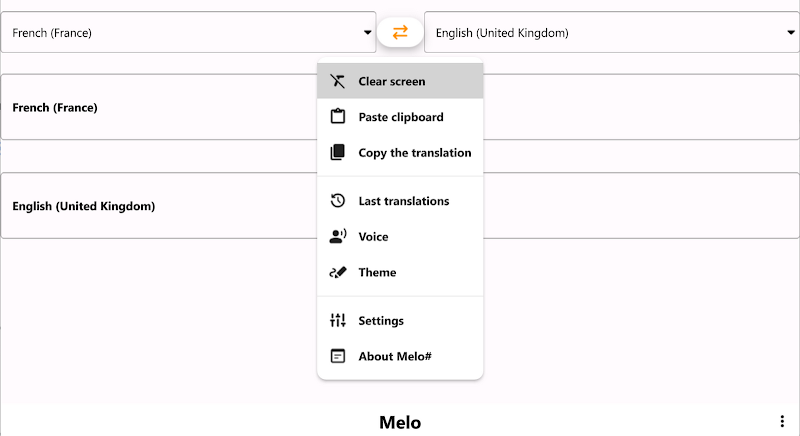The width and height of the screenshot is (800, 436).
Task: Click the orange swap languages icon
Action: pos(400,32)
